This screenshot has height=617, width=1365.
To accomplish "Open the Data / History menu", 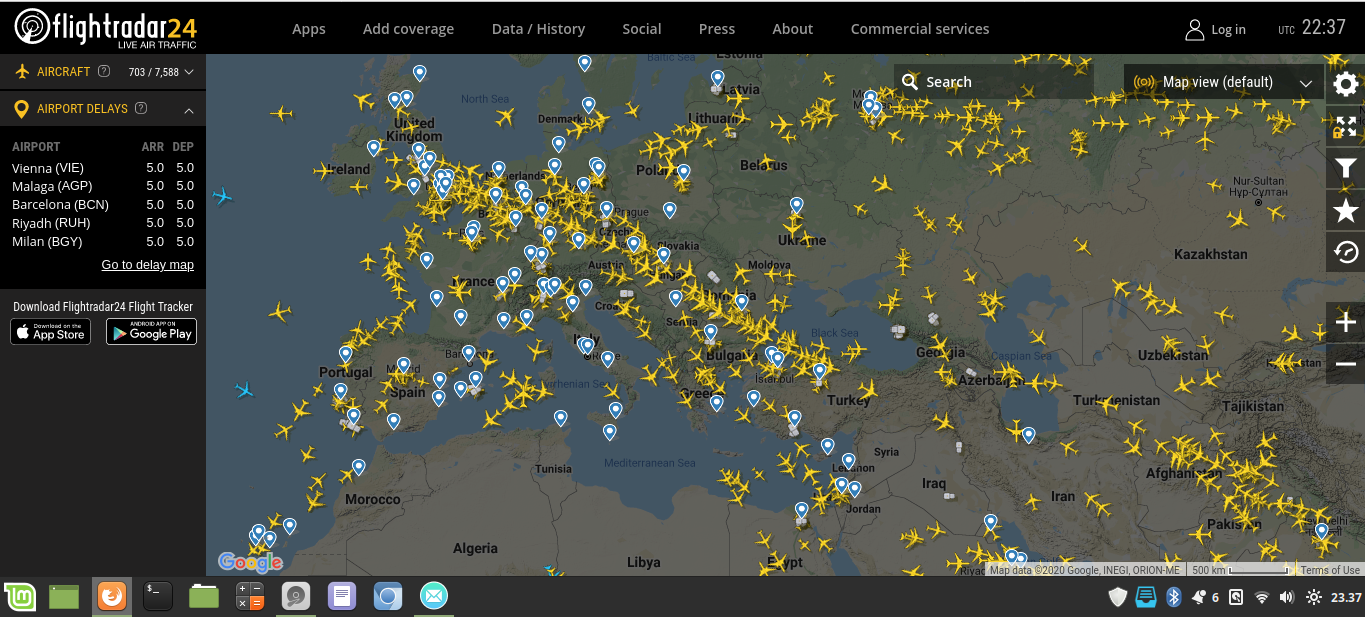I will pyautogui.click(x=538, y=29).
